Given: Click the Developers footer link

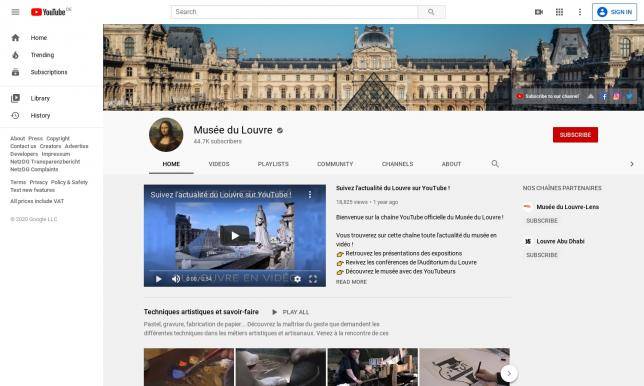Looking at the screenshot, I should click(24, 154).
